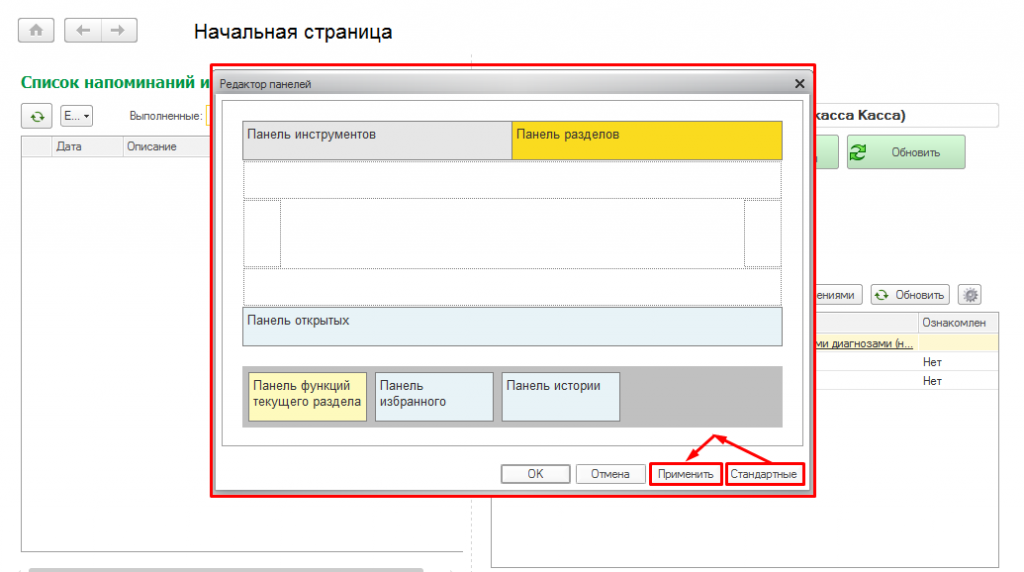
Task: Open the диагнозами link in table row
Action: pos(864,343)
